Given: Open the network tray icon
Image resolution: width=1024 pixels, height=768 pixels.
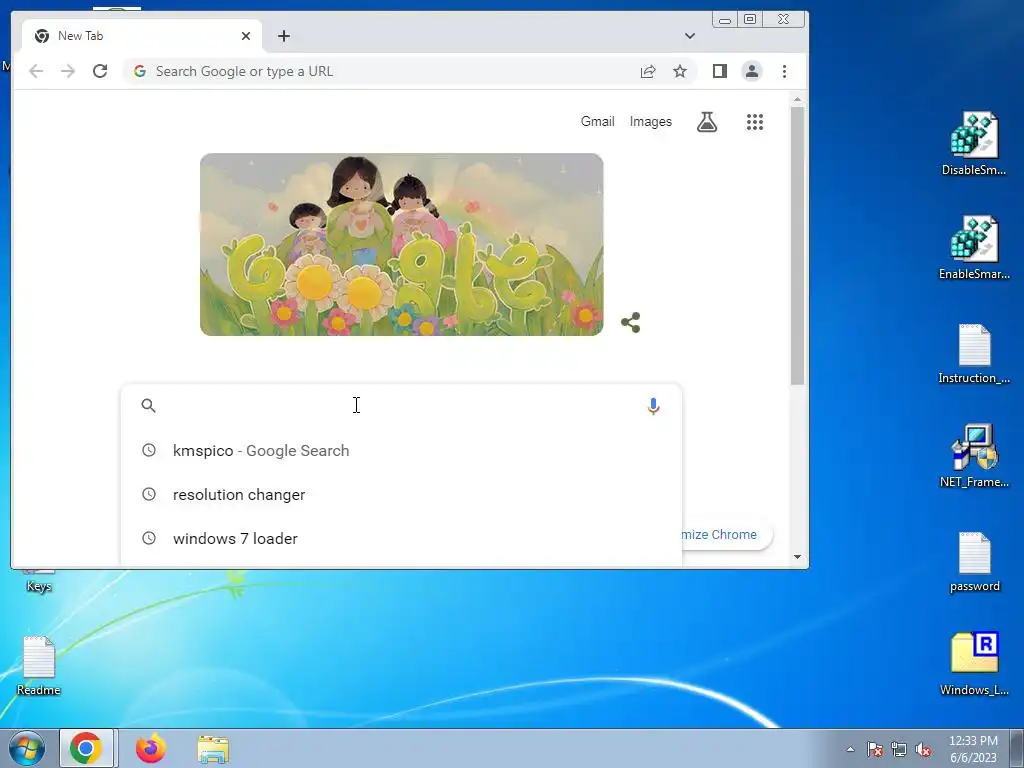Looking at the screenshot, I should pos(899,749).
